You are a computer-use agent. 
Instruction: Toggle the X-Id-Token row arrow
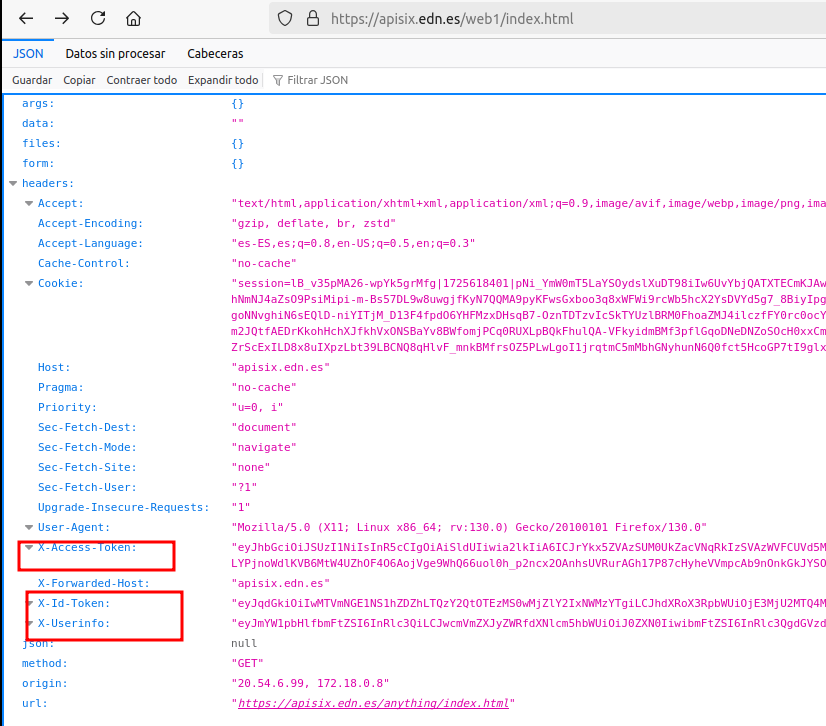click(29, 604)
